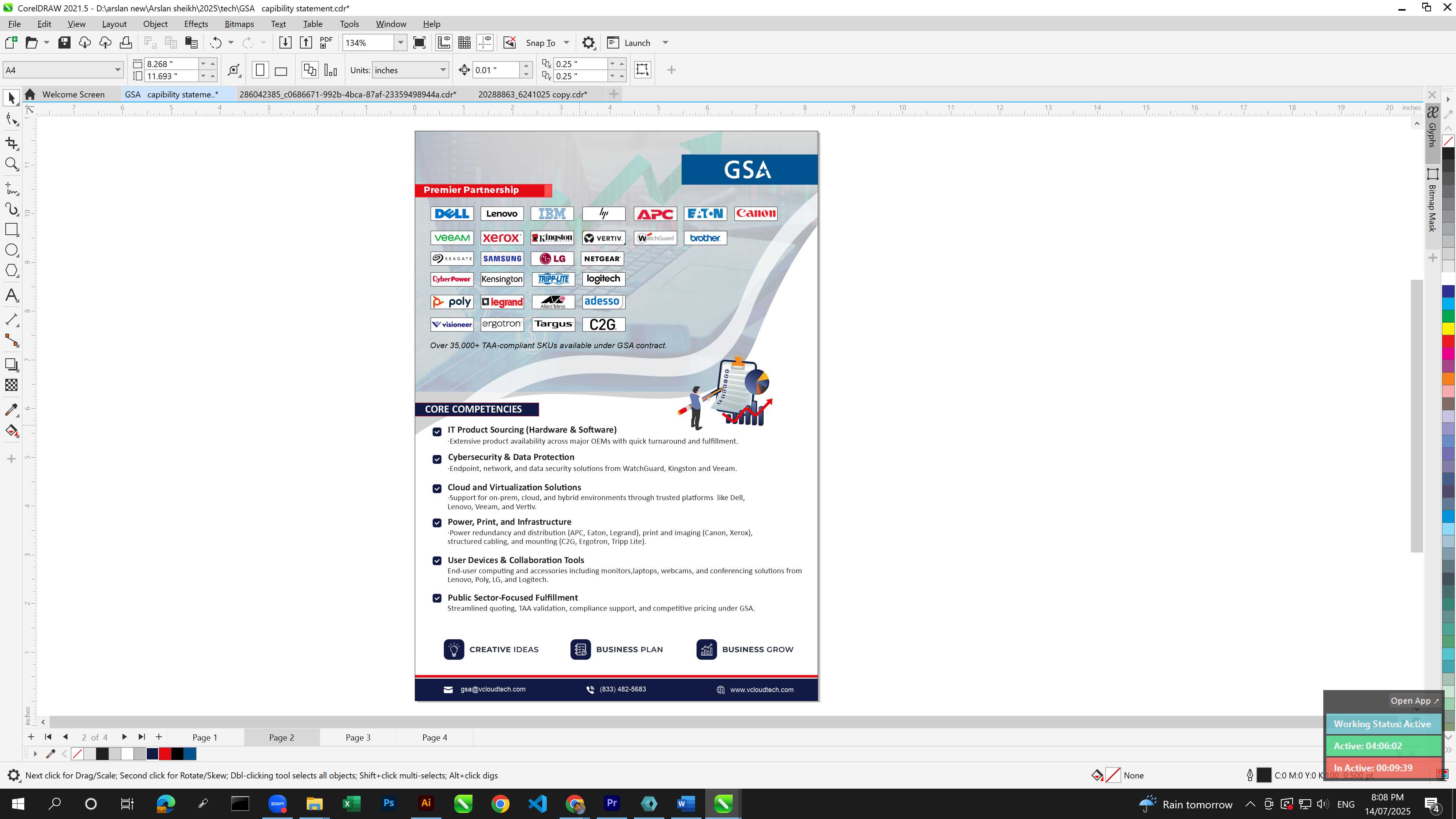1456x819 pixels.
Task: Open the File menu
Action: click(x=14, y=24)
